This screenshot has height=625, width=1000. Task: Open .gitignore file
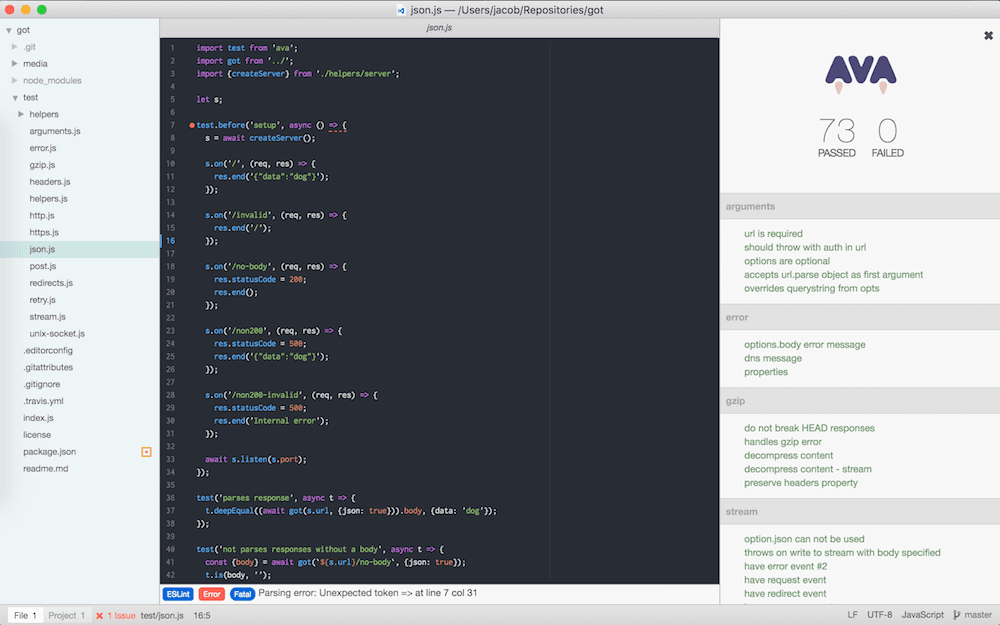point(41,385)
